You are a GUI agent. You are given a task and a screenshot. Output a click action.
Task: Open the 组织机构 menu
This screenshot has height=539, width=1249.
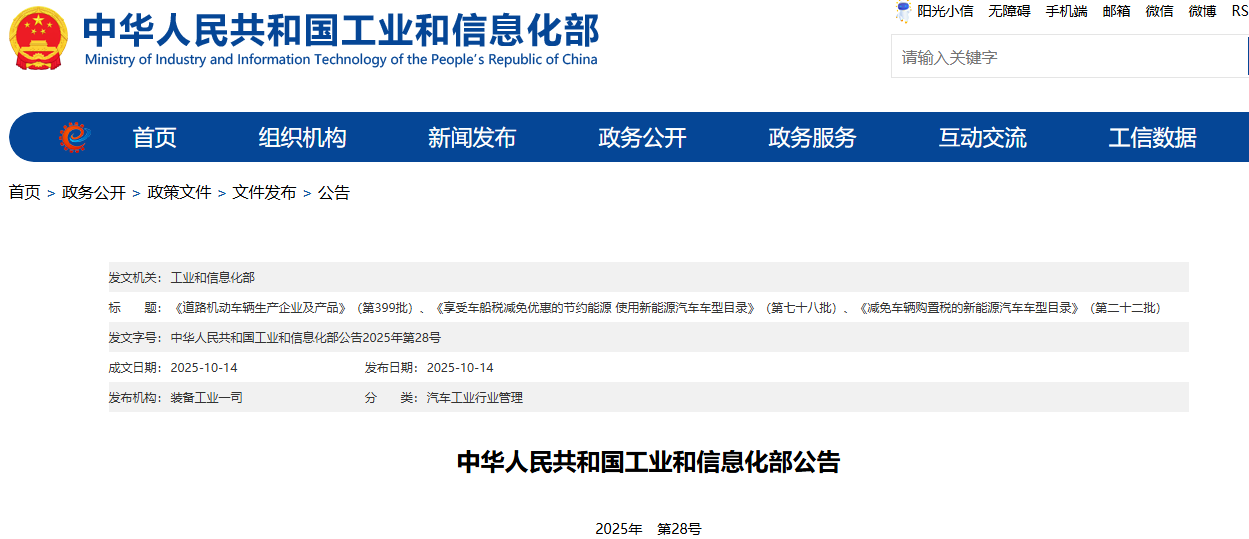[302, 138]
